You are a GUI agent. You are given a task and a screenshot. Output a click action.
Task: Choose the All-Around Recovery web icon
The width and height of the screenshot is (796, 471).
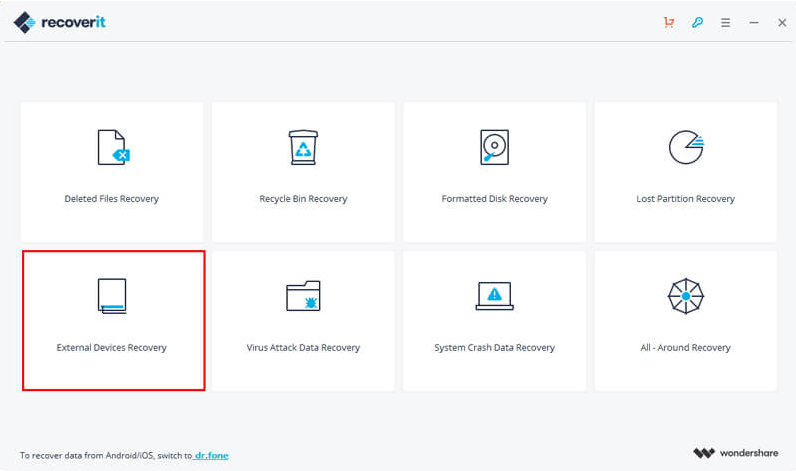(x=685, y=296)
